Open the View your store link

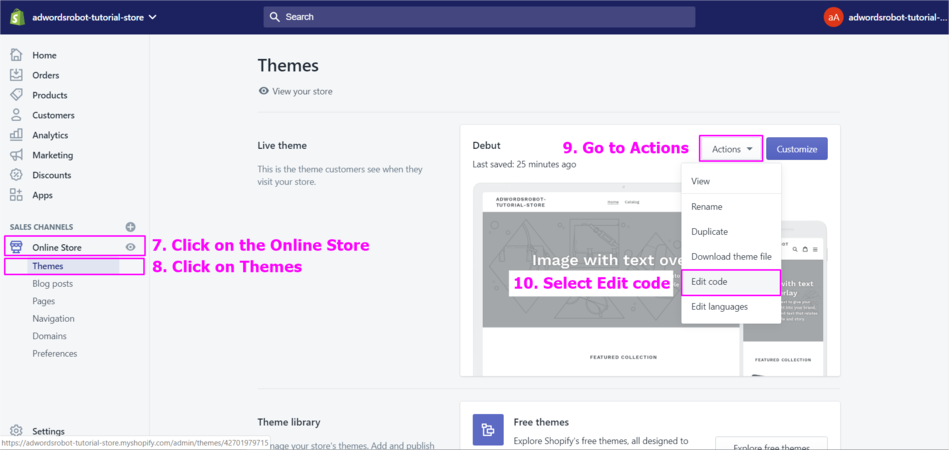pos(302,91)
